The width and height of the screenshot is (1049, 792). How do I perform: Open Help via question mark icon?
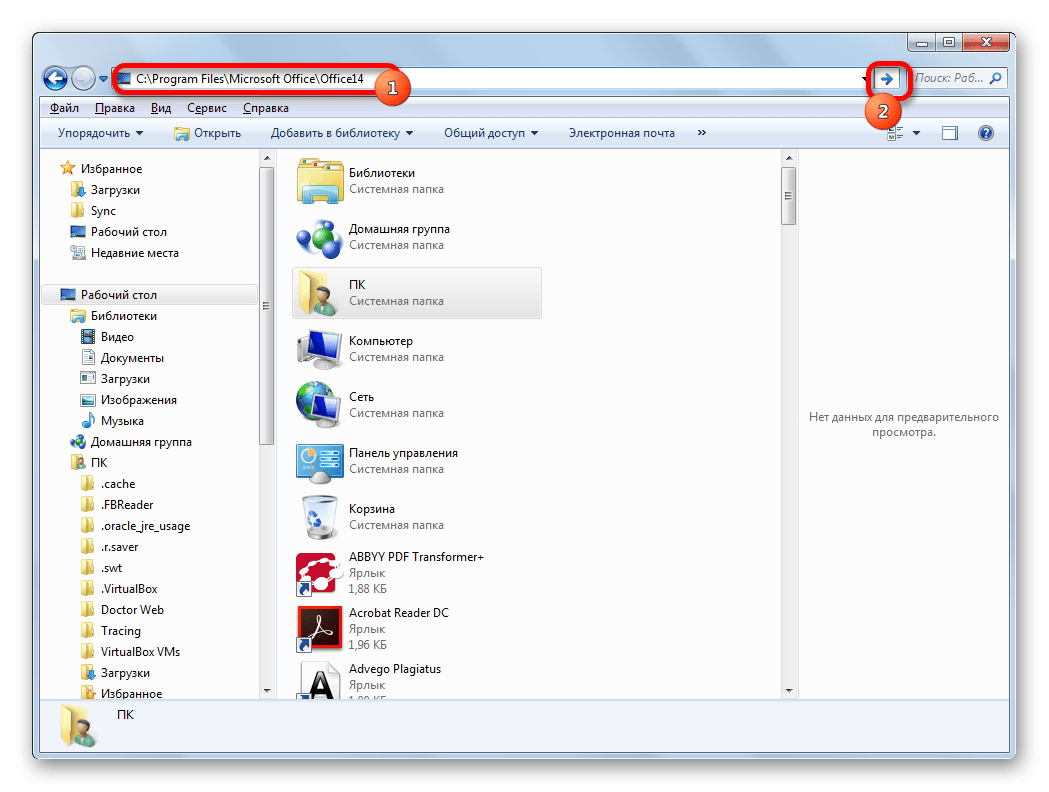(x=985, y=133)
